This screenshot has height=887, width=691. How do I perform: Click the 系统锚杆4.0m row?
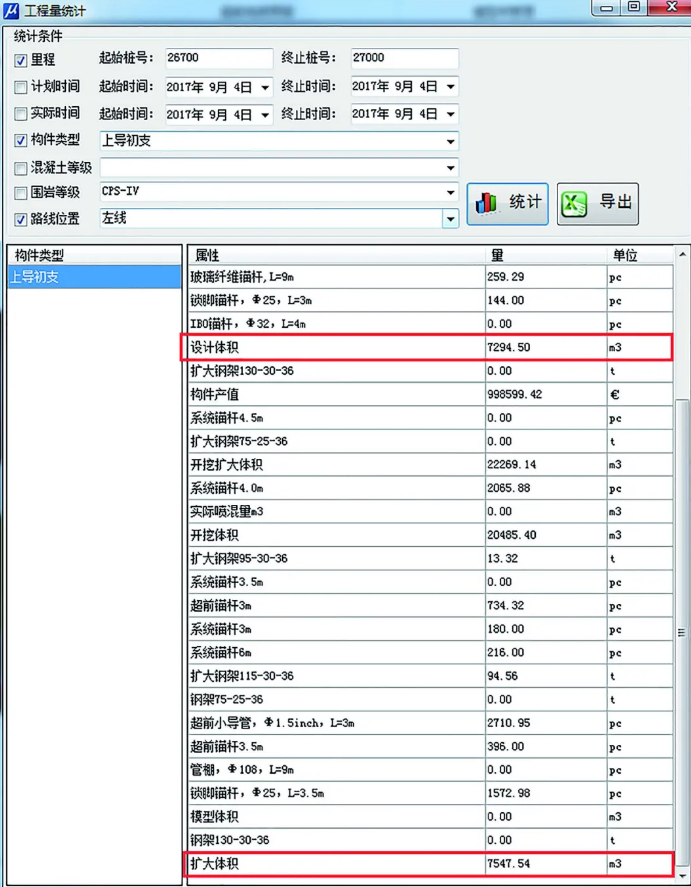[x=431, y=488]
